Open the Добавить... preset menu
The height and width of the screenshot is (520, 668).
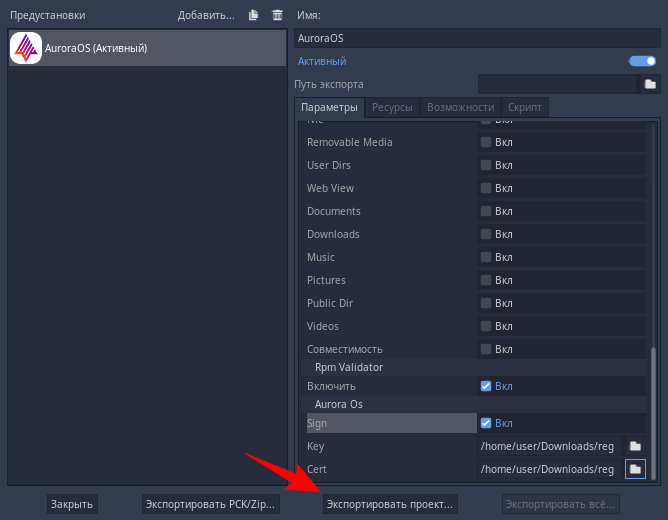tap(206, 15)
